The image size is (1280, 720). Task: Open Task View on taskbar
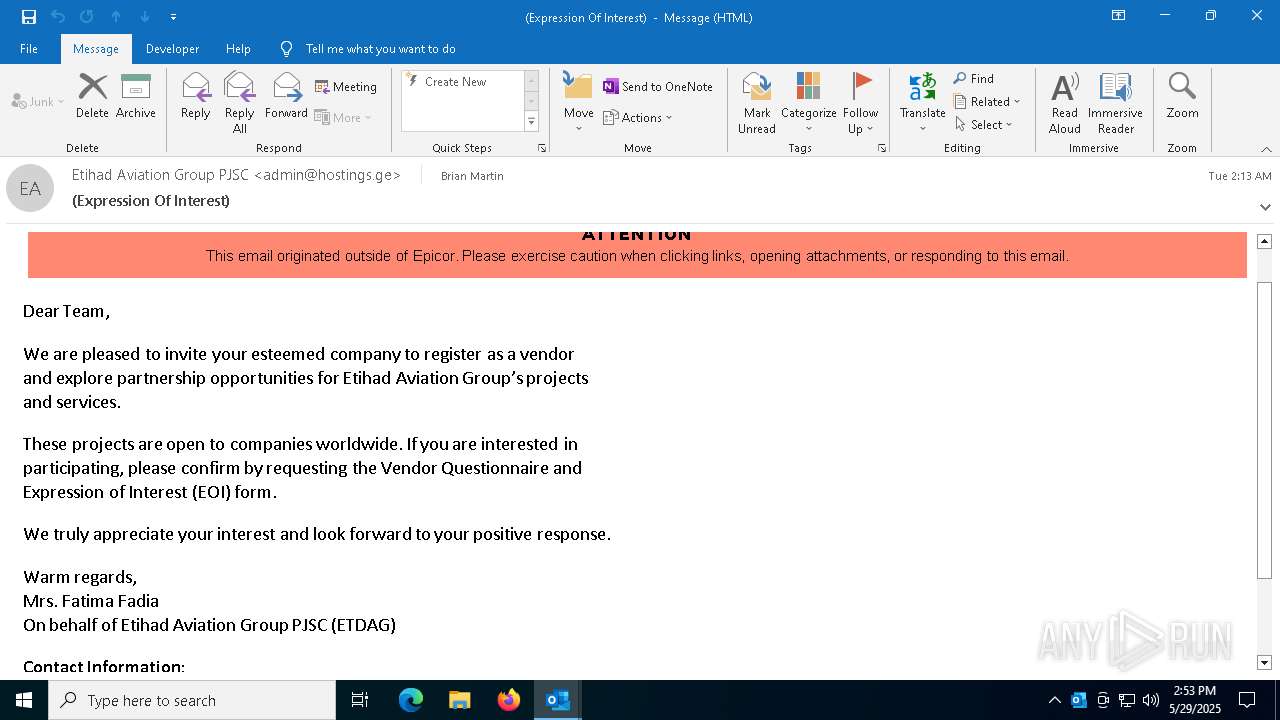(360, 700)
